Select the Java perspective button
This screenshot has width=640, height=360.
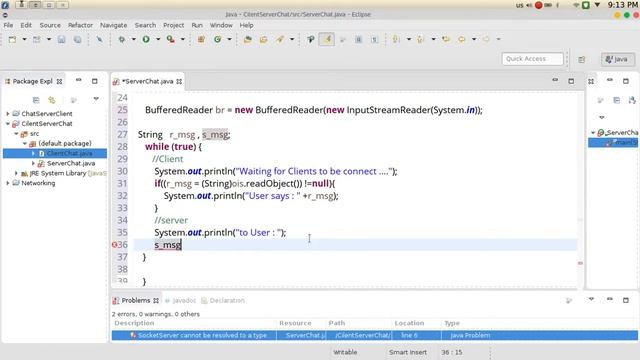tap(618, 59)
